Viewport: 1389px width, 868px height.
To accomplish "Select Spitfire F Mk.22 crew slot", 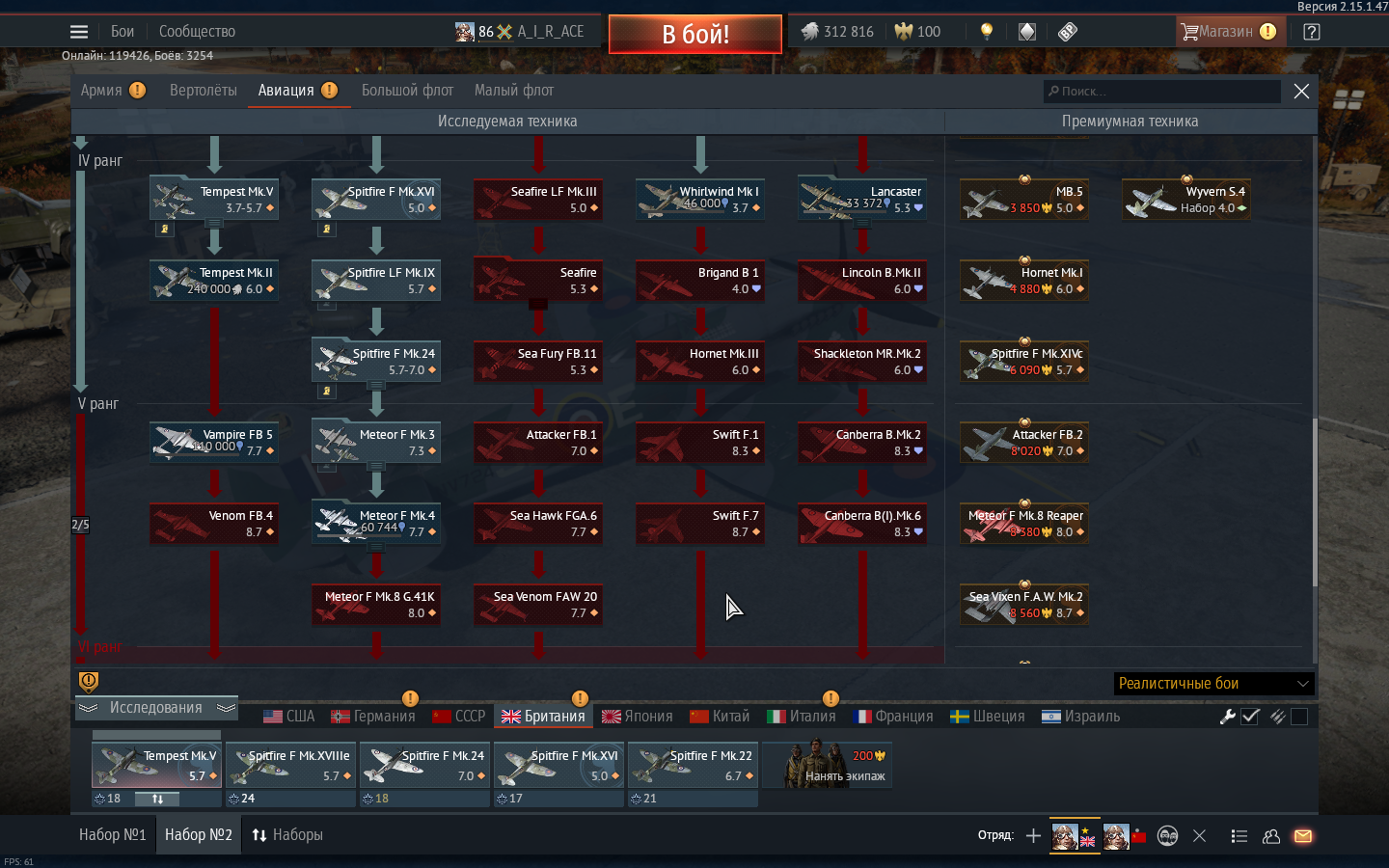I will [693, 766].
